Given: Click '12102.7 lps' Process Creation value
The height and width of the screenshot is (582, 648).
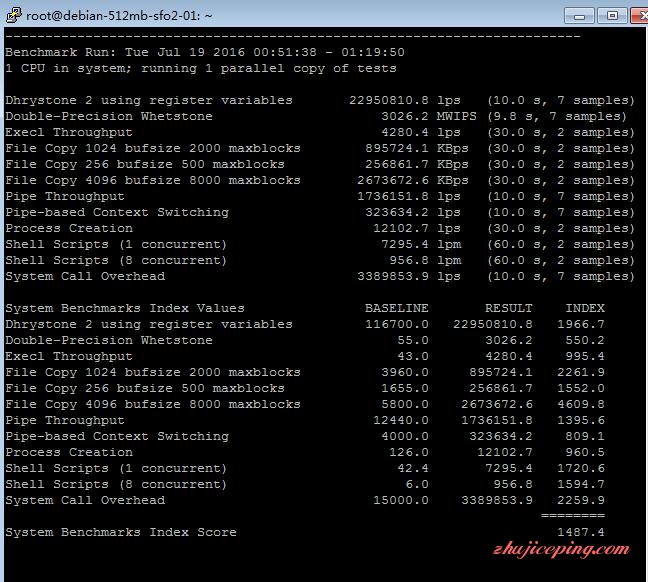Looking at the screenshot, I should [417, 229].
